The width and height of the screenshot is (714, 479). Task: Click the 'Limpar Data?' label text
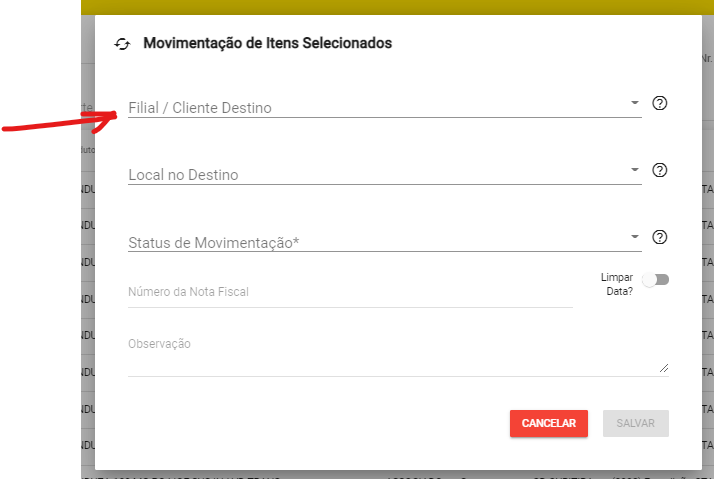(x=616, y=284)
